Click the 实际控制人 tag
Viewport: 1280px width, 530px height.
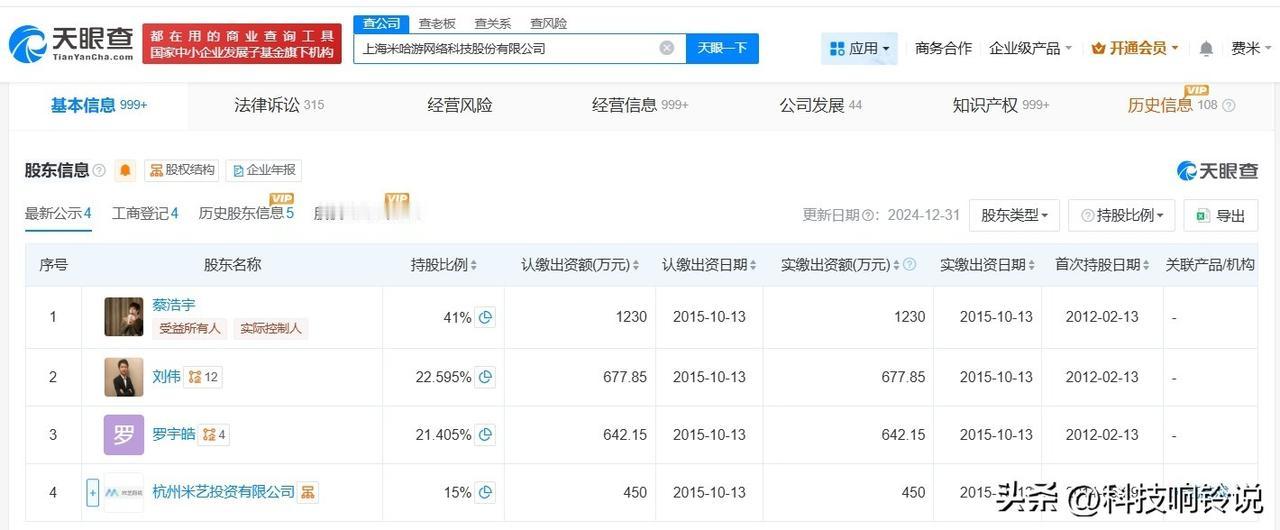click(x=271, y=328)
